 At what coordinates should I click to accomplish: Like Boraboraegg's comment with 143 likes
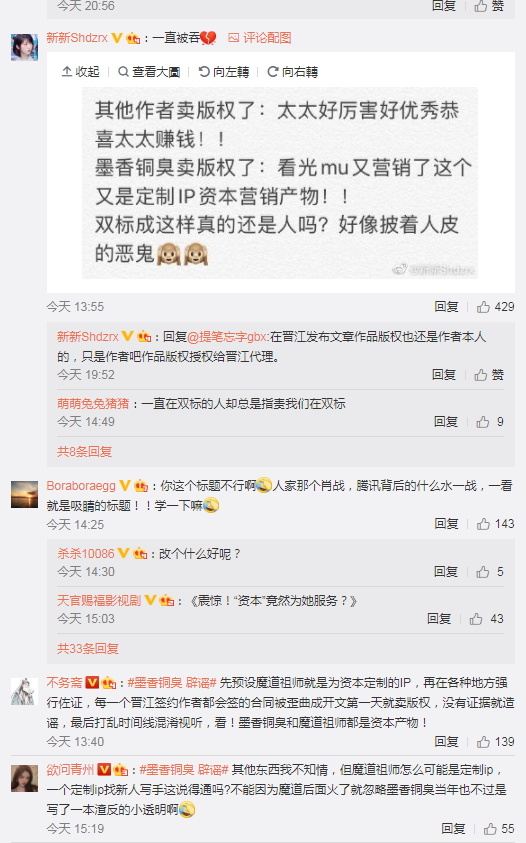pos(495,524)
